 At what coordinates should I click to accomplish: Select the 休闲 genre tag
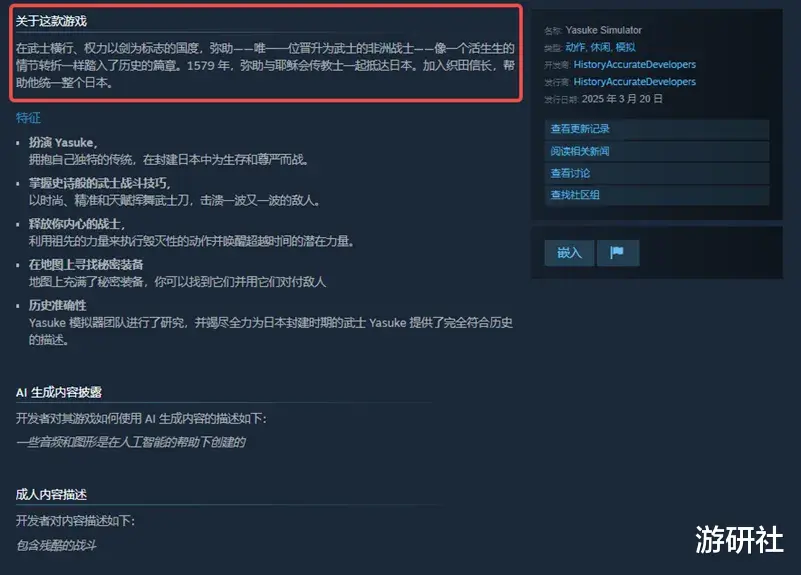[600, 47]
